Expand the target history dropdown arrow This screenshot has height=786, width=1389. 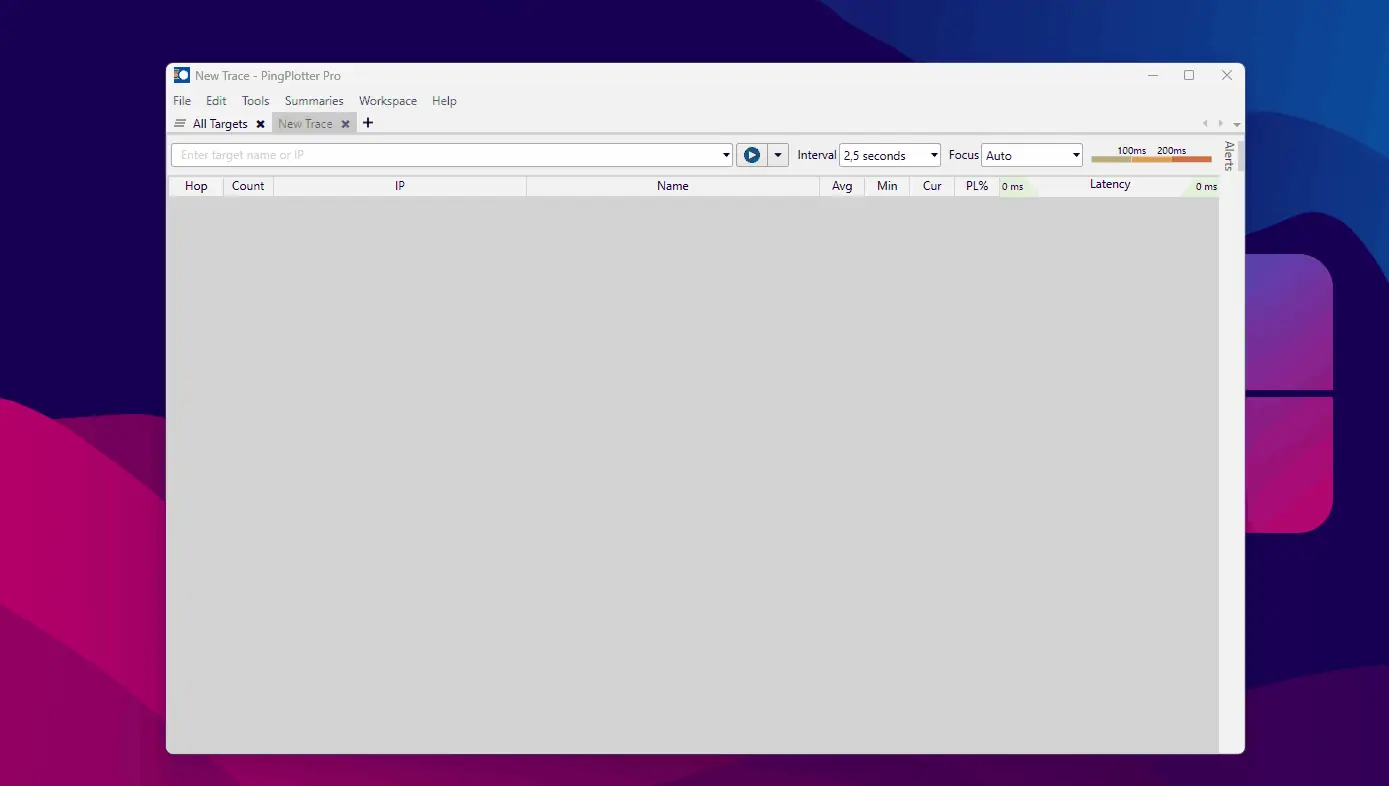click(x=727, y=155)
